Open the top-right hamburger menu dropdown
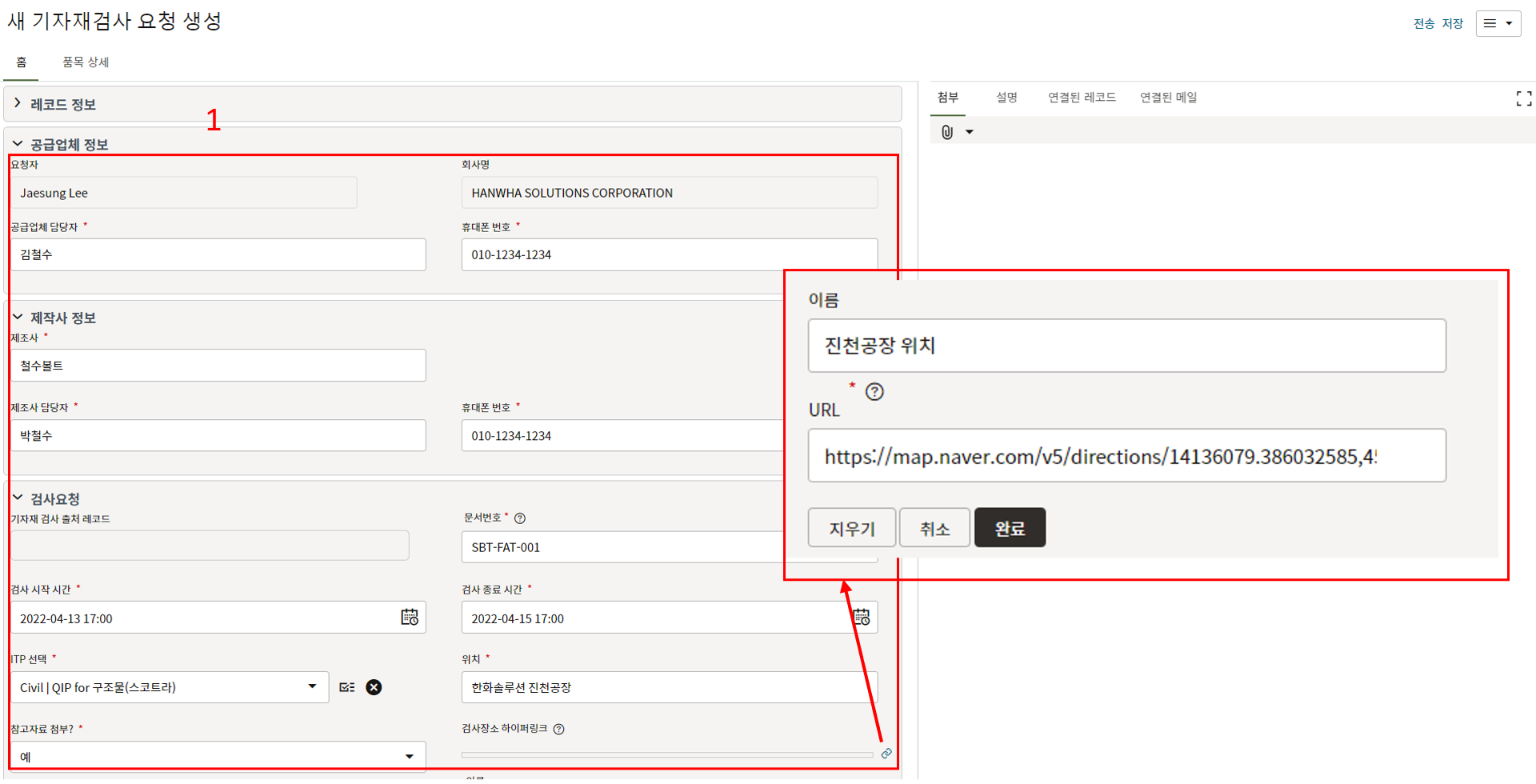The image size is (1536, 784). click(x=1498, y=23)
